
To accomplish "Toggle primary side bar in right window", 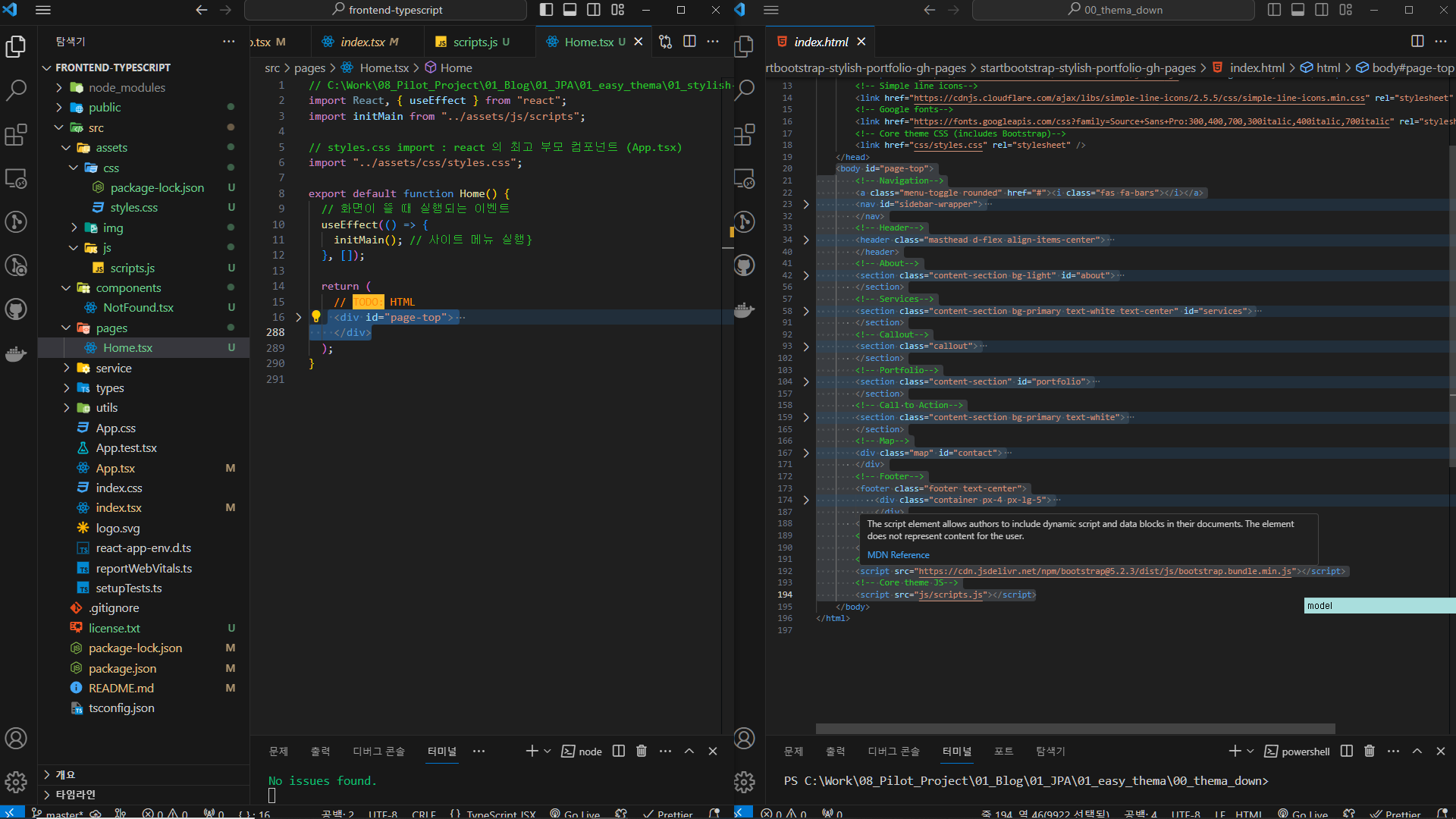I will click(1274, 10).
